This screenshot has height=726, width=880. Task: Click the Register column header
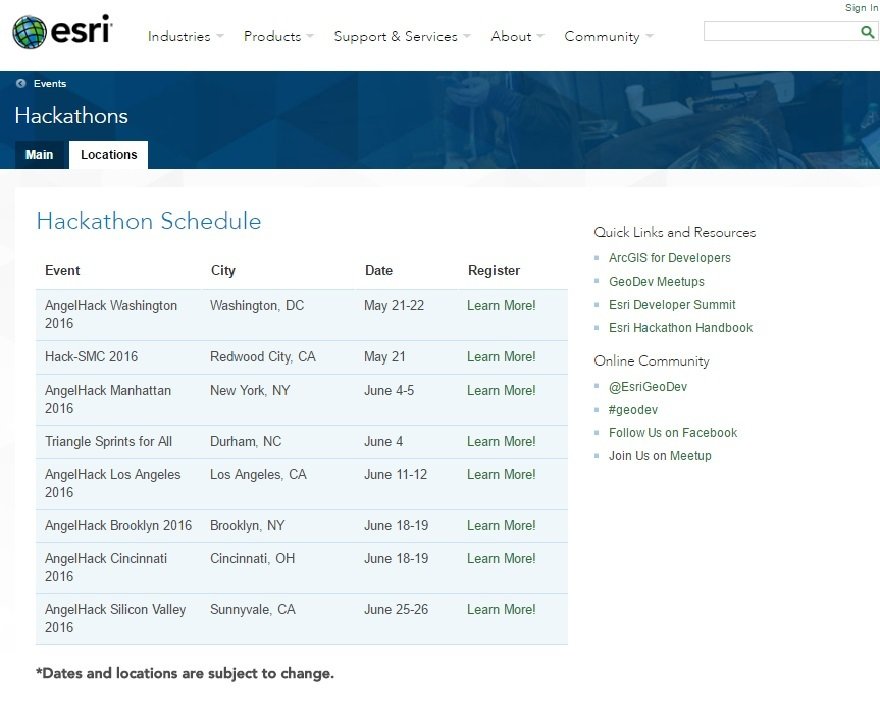pyautogui.click(x=494, y=270)
